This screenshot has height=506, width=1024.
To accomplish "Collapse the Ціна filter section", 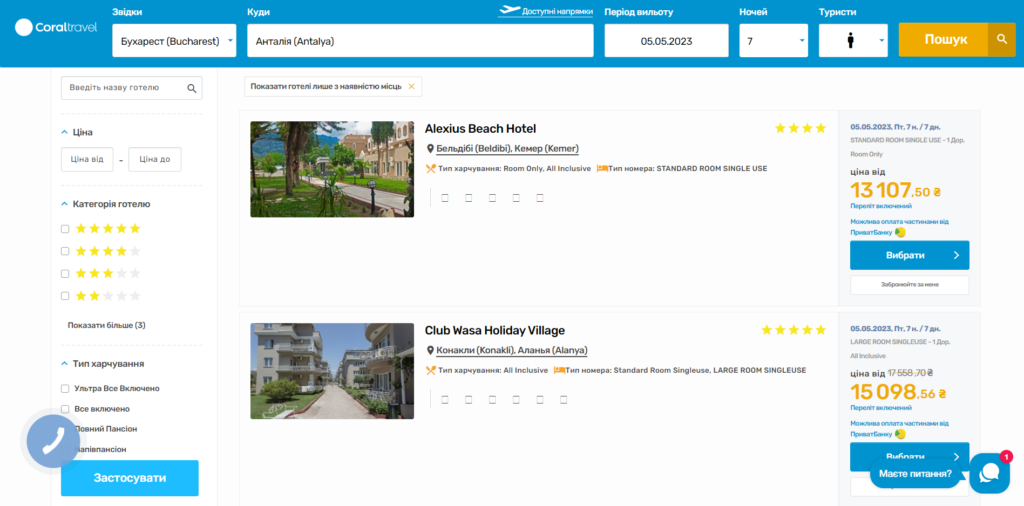I will (x=77, y=133).
